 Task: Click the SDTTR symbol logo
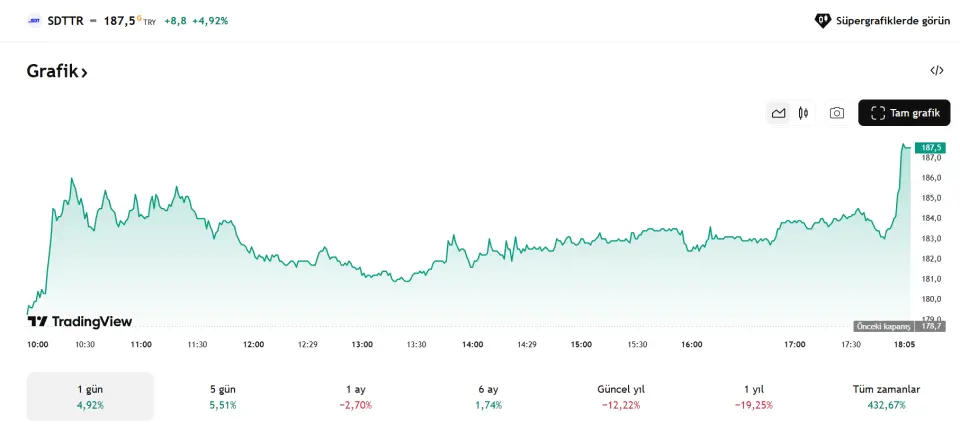34,20
